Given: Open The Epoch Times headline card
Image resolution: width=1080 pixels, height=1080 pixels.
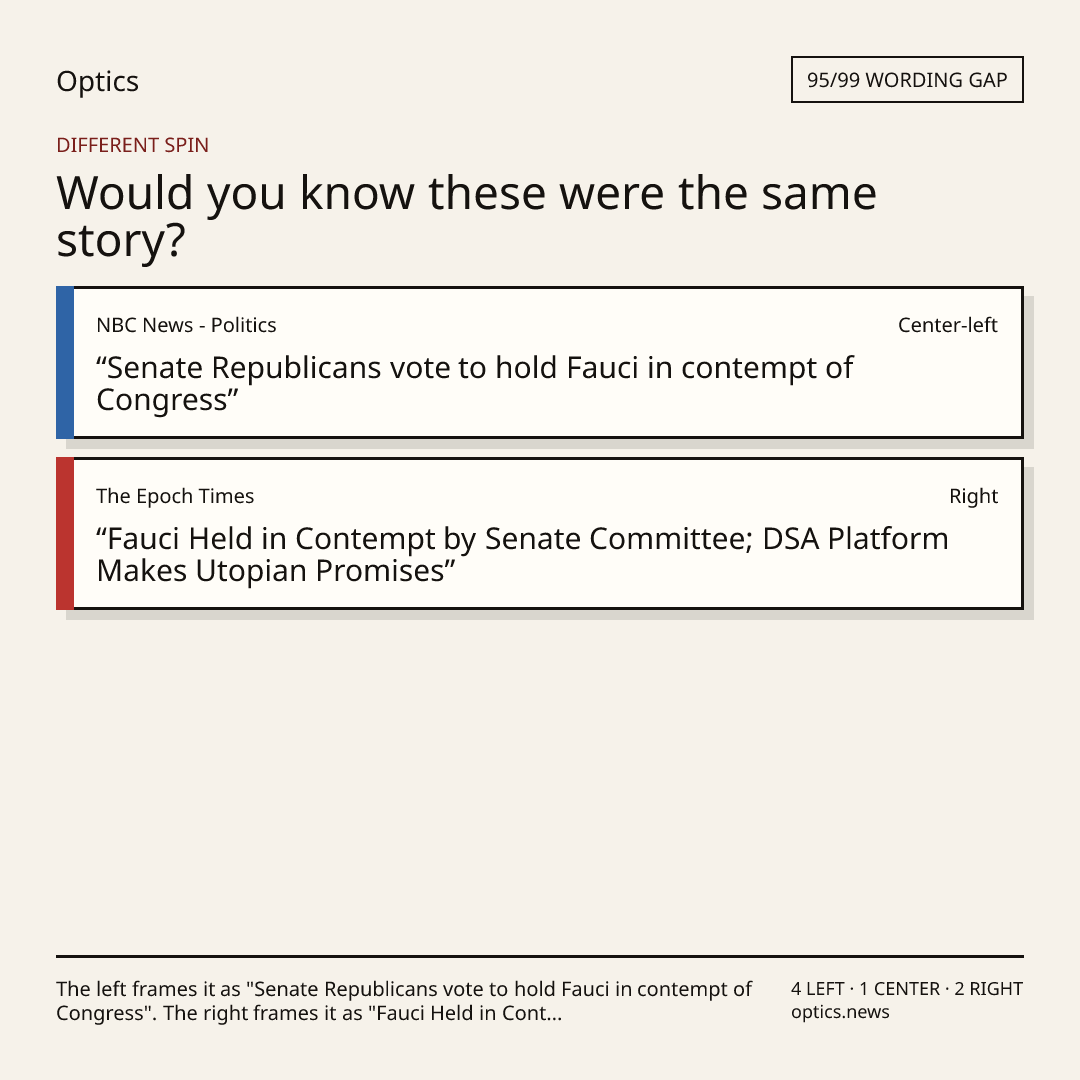Looking at the screenshot, I should (540, 533).
